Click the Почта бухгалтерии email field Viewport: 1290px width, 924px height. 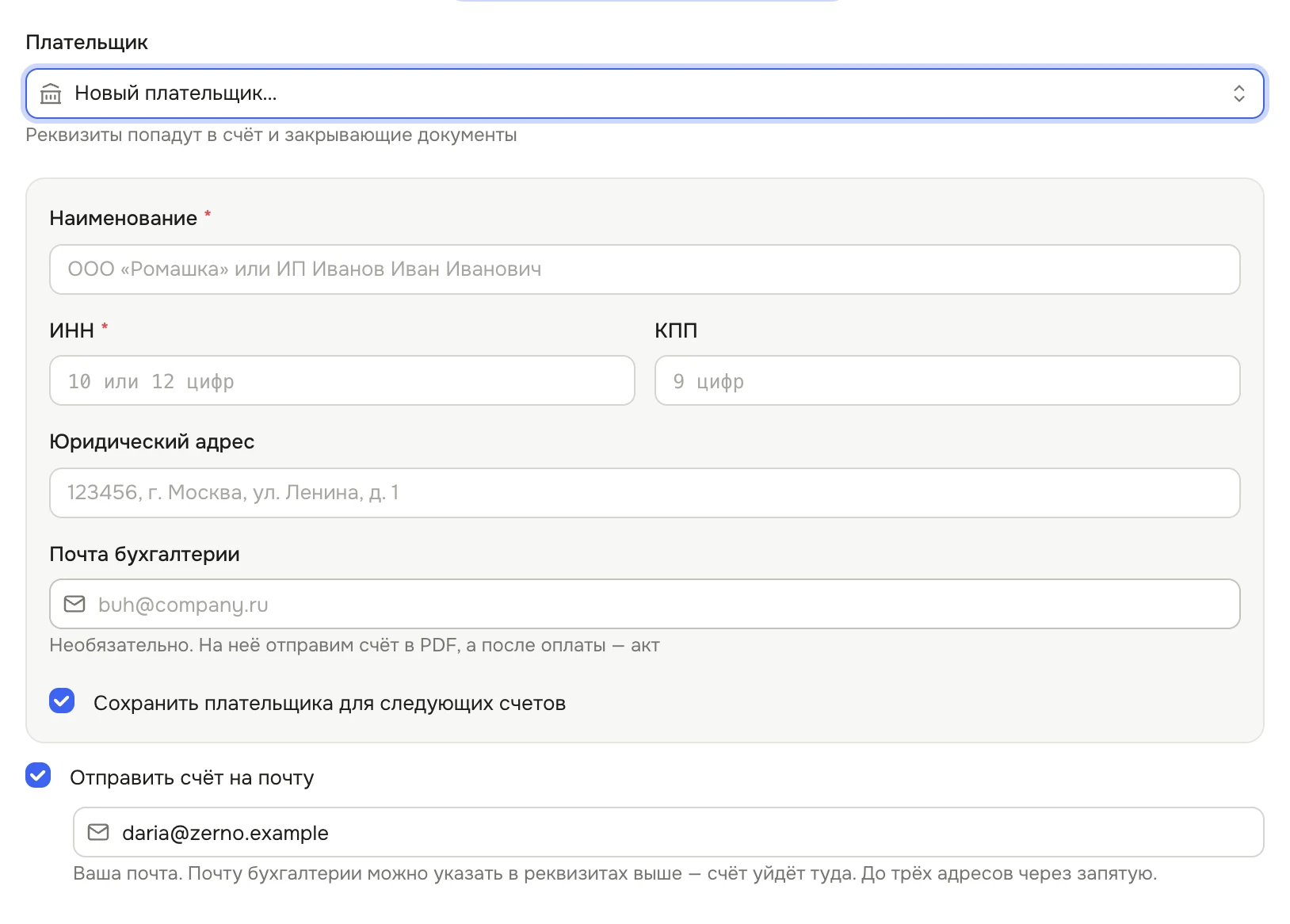click(644, 604)
